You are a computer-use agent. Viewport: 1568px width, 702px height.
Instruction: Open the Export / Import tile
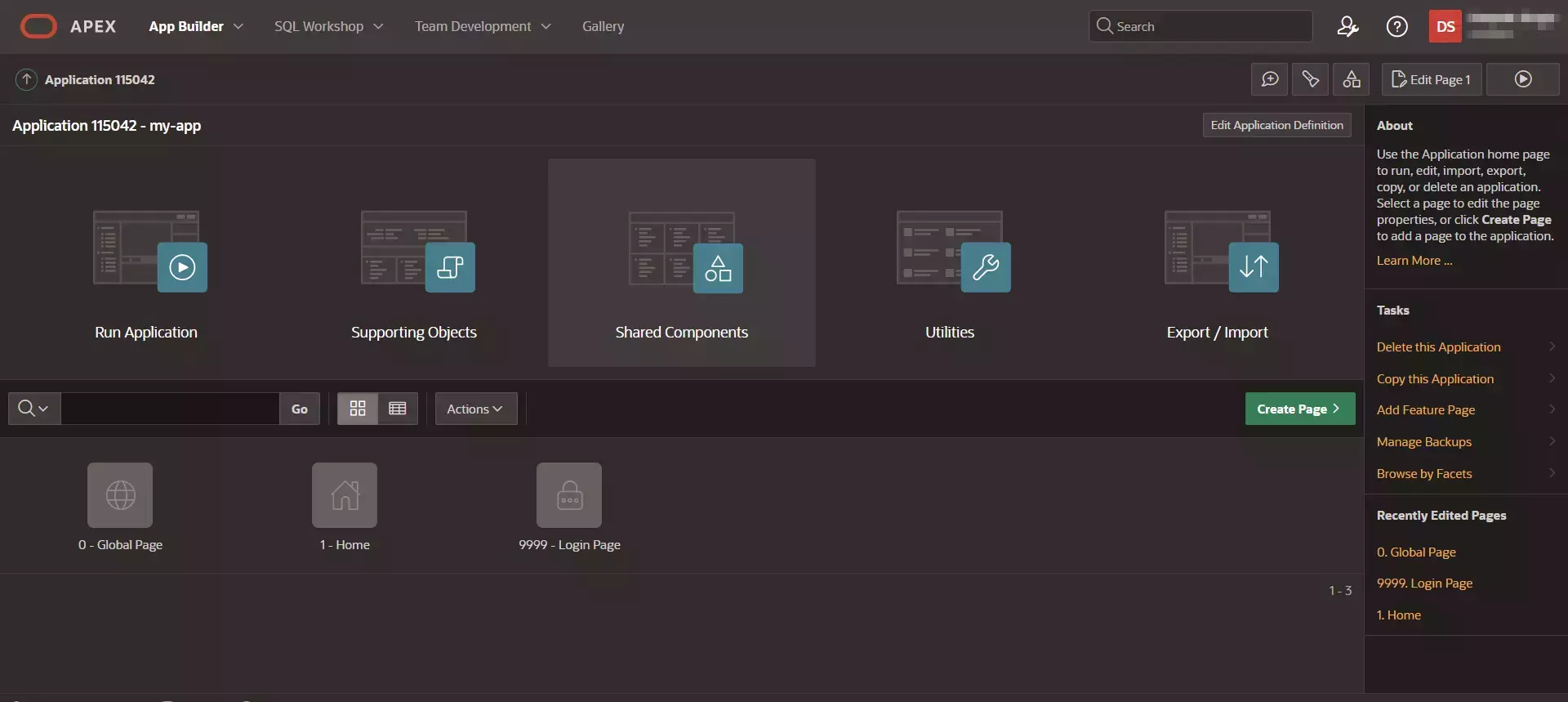tap(1218, 263)
